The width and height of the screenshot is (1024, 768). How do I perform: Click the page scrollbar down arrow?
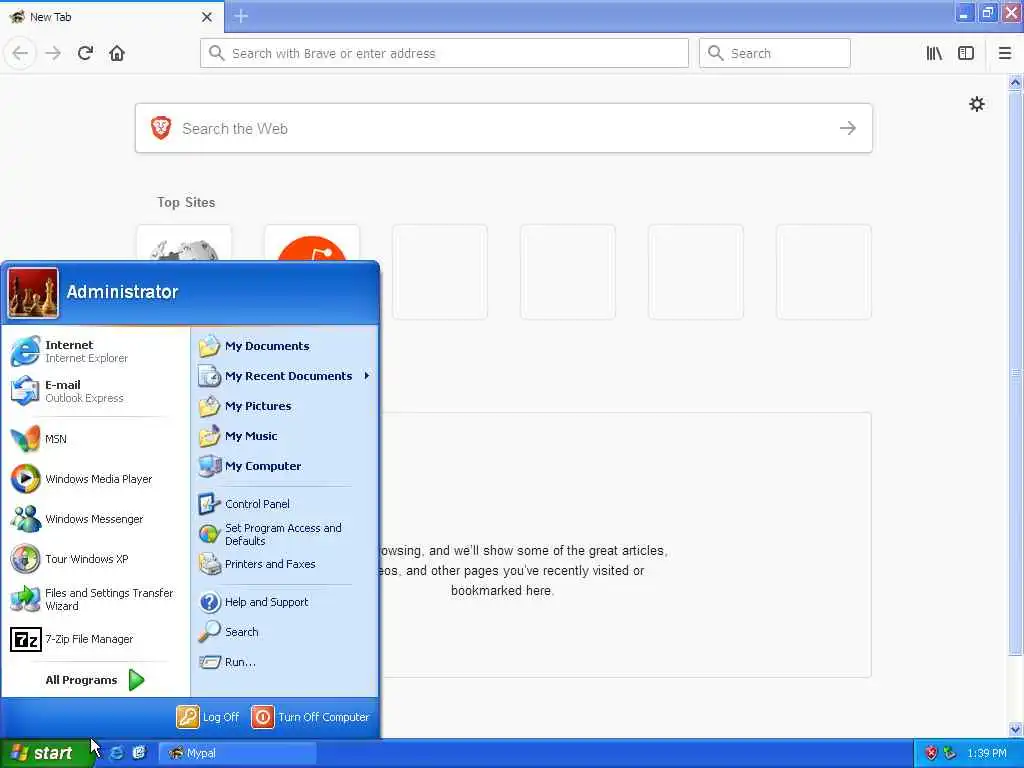coord(1015,729)
